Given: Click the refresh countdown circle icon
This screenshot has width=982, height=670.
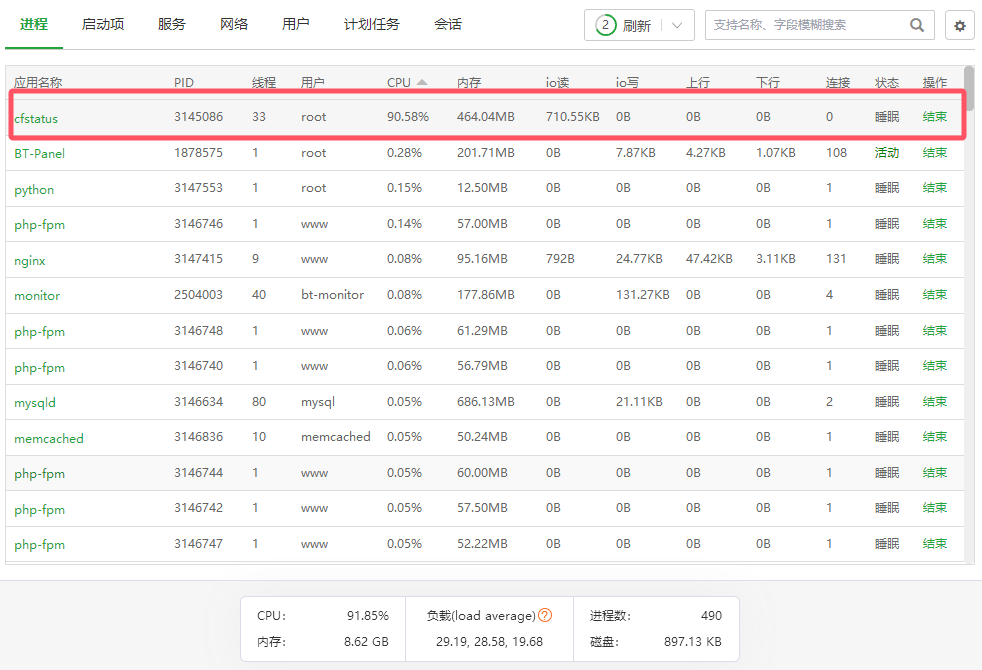Looking at the screenshot, I should [x=606, y=26].
